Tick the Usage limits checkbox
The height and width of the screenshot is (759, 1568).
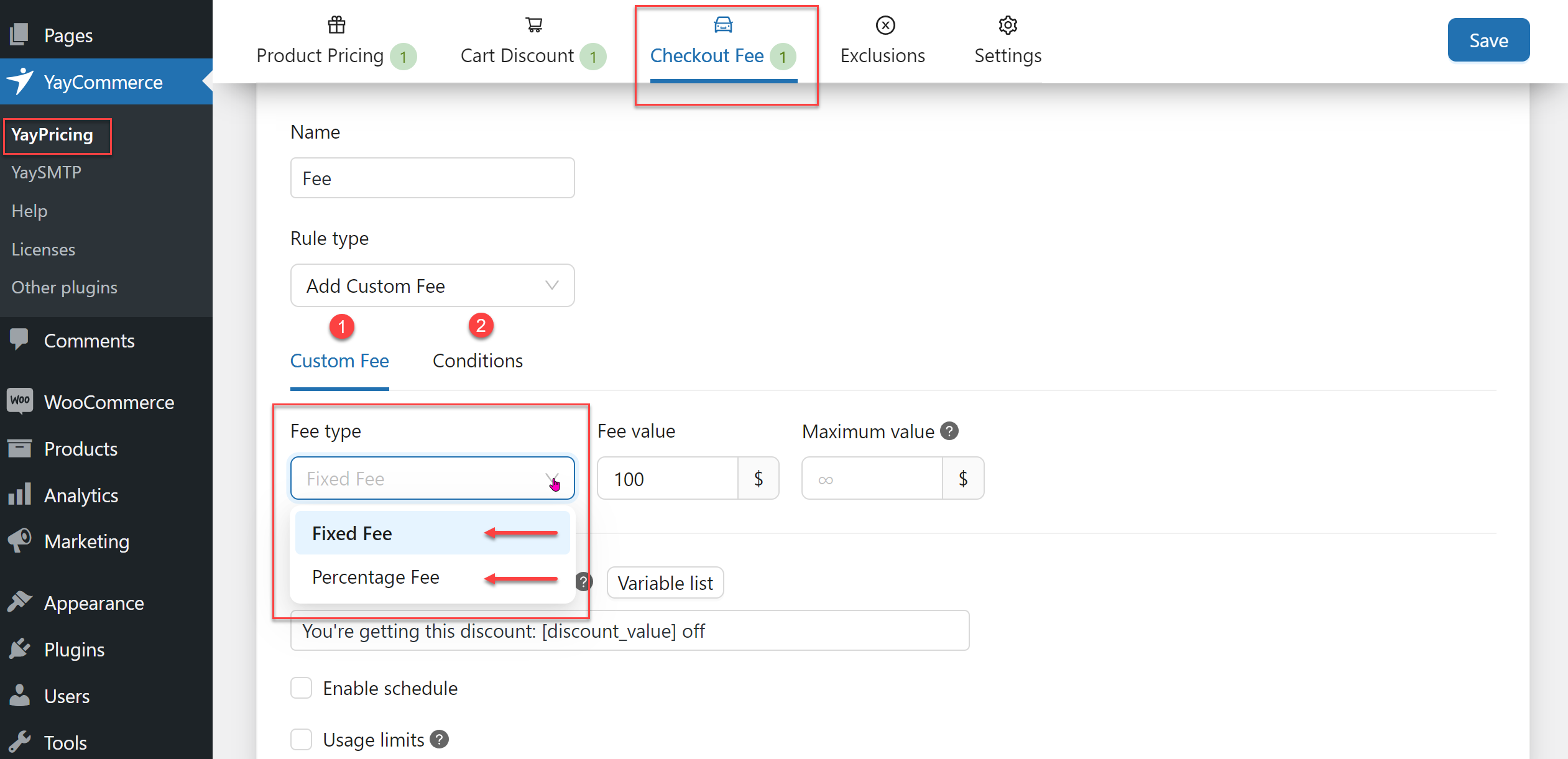click(x=302, y=740)
